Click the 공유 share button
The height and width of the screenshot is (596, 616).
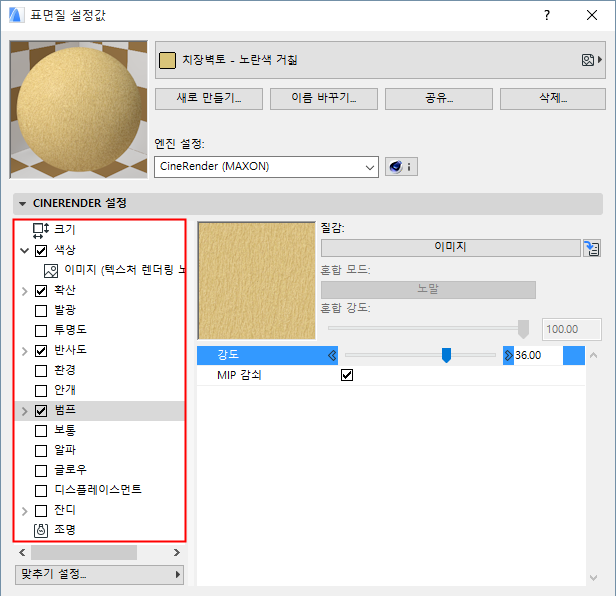439,99
